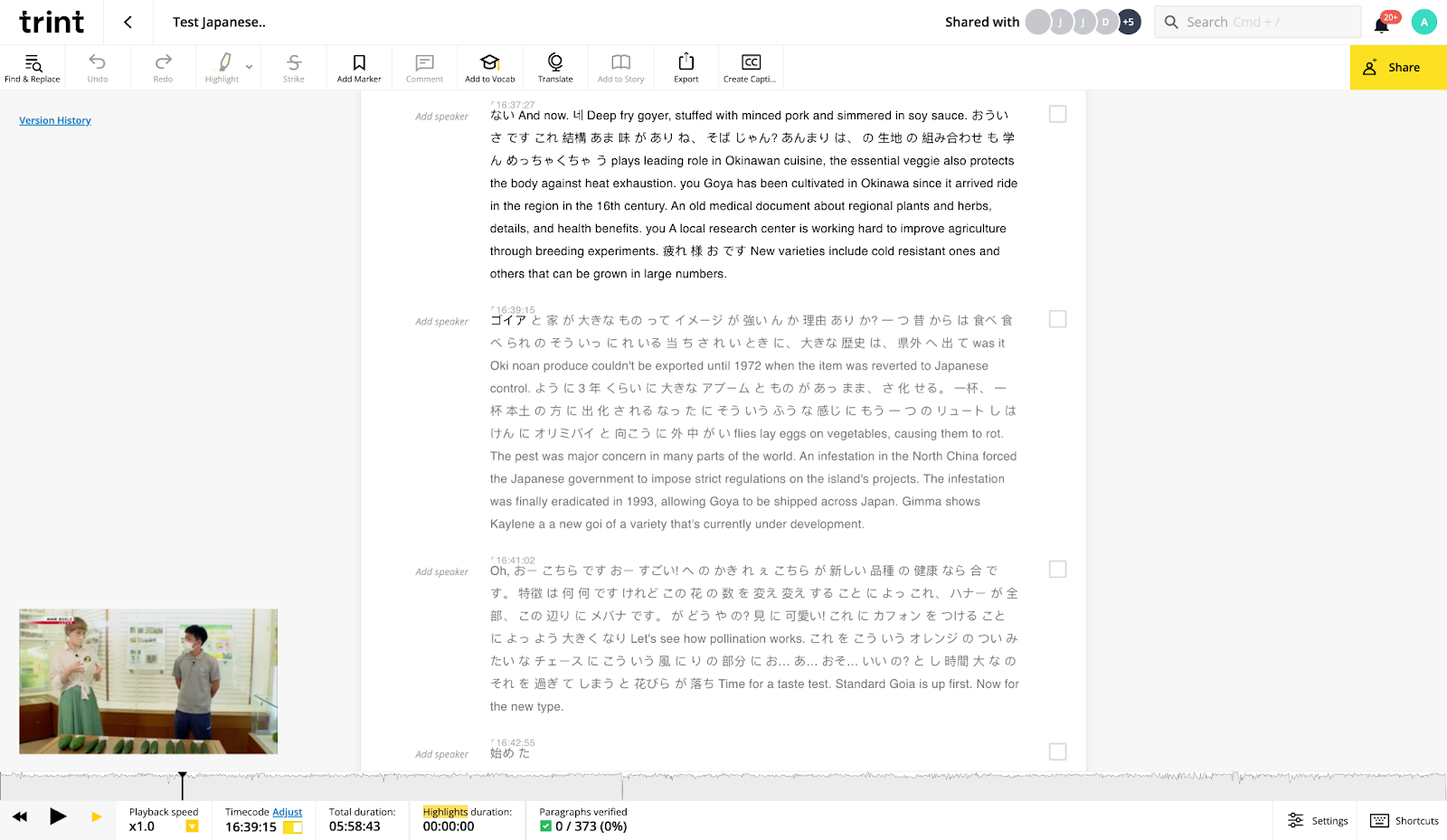Open keyboard Shortcuts panel

click(1404, 820)
